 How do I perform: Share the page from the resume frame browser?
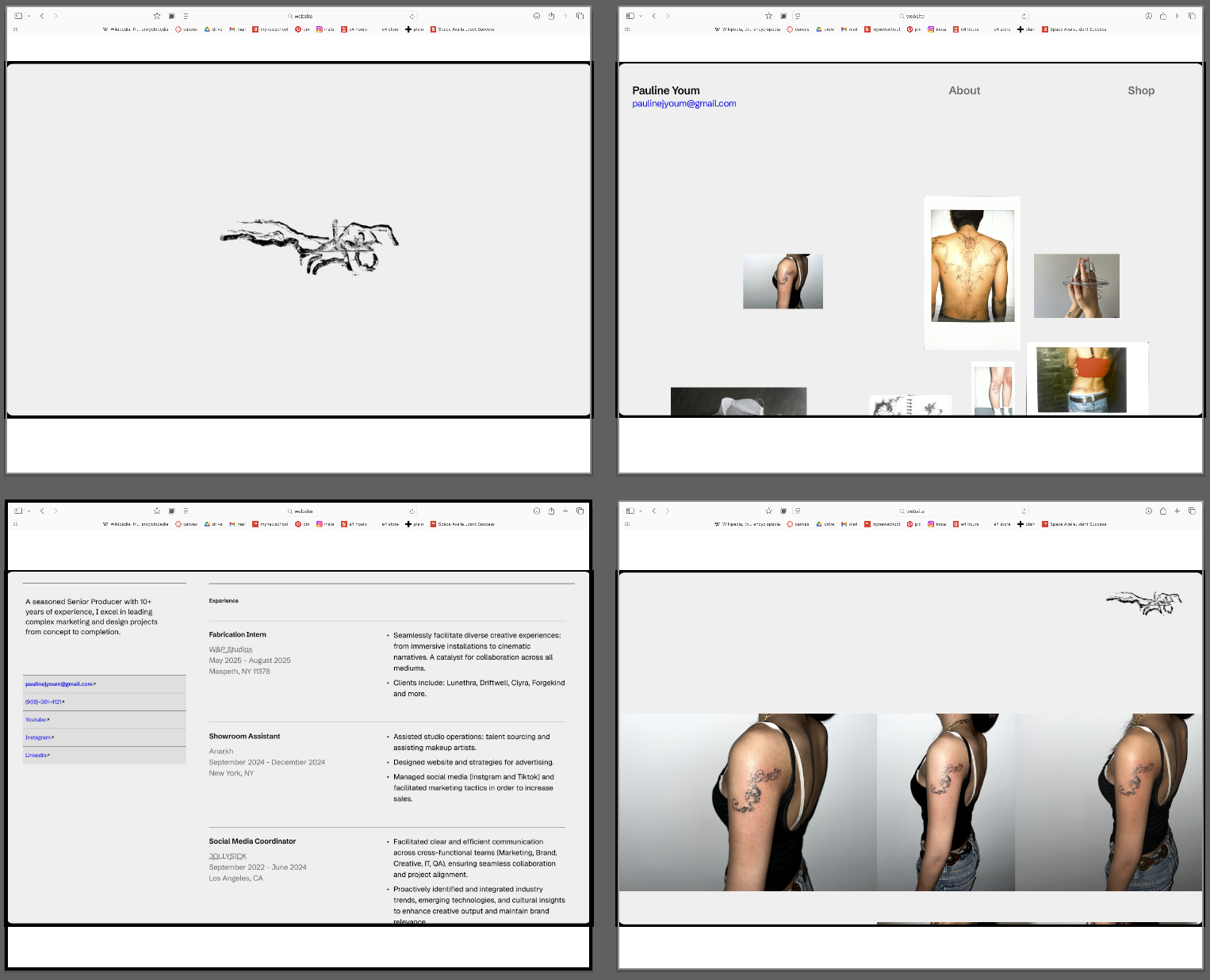click(x=551, y=511)
